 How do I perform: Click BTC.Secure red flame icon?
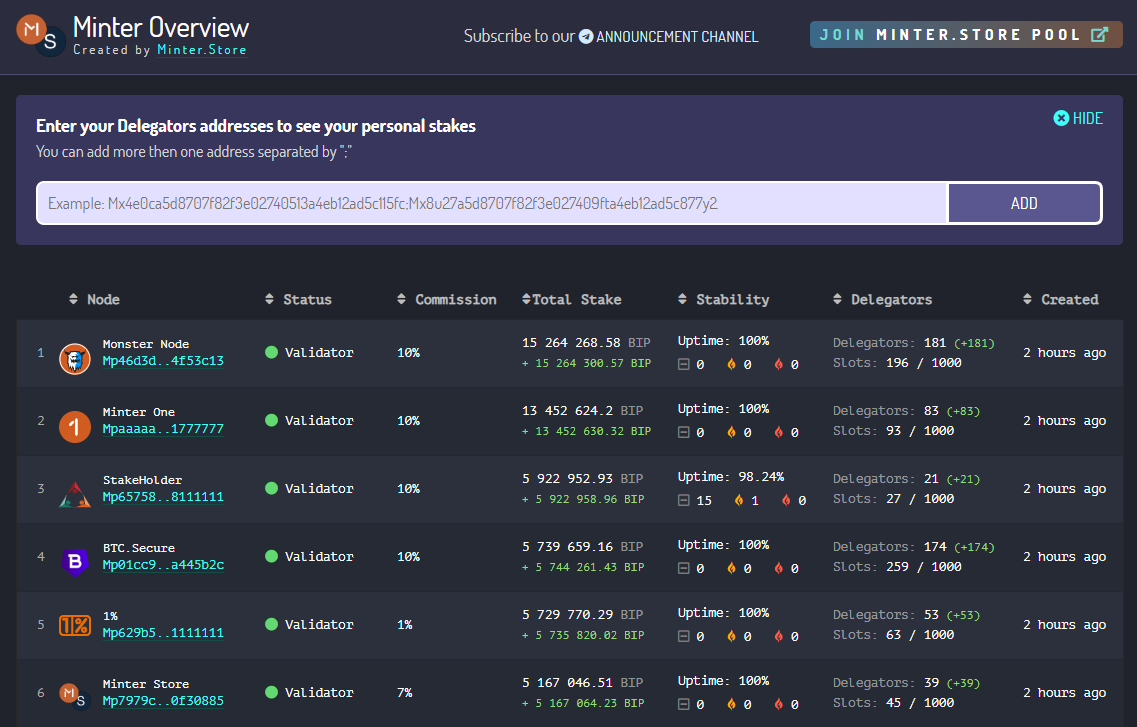[x=779, y=568]
